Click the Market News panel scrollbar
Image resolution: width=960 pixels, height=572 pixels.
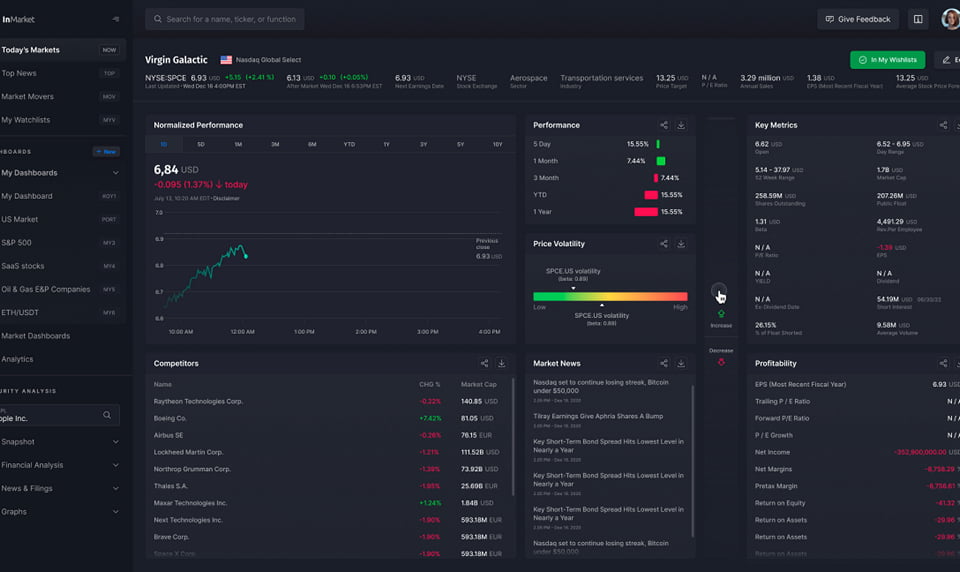pyautogui.click(x=692, y=461)
